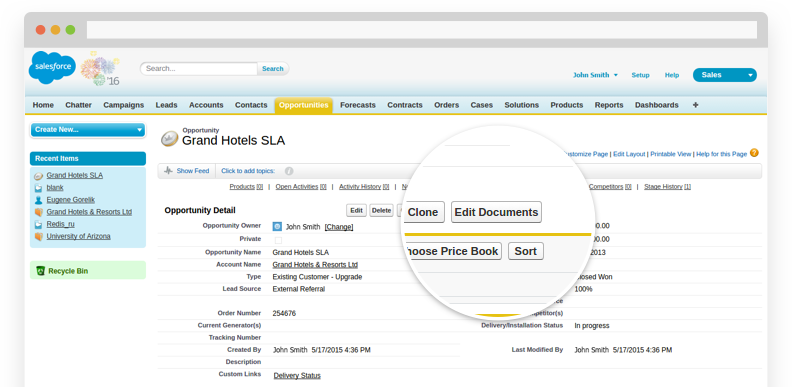Viewport: 792px width, 387px height.
Task: Open the Chatter tab
Action: point(78,105)
